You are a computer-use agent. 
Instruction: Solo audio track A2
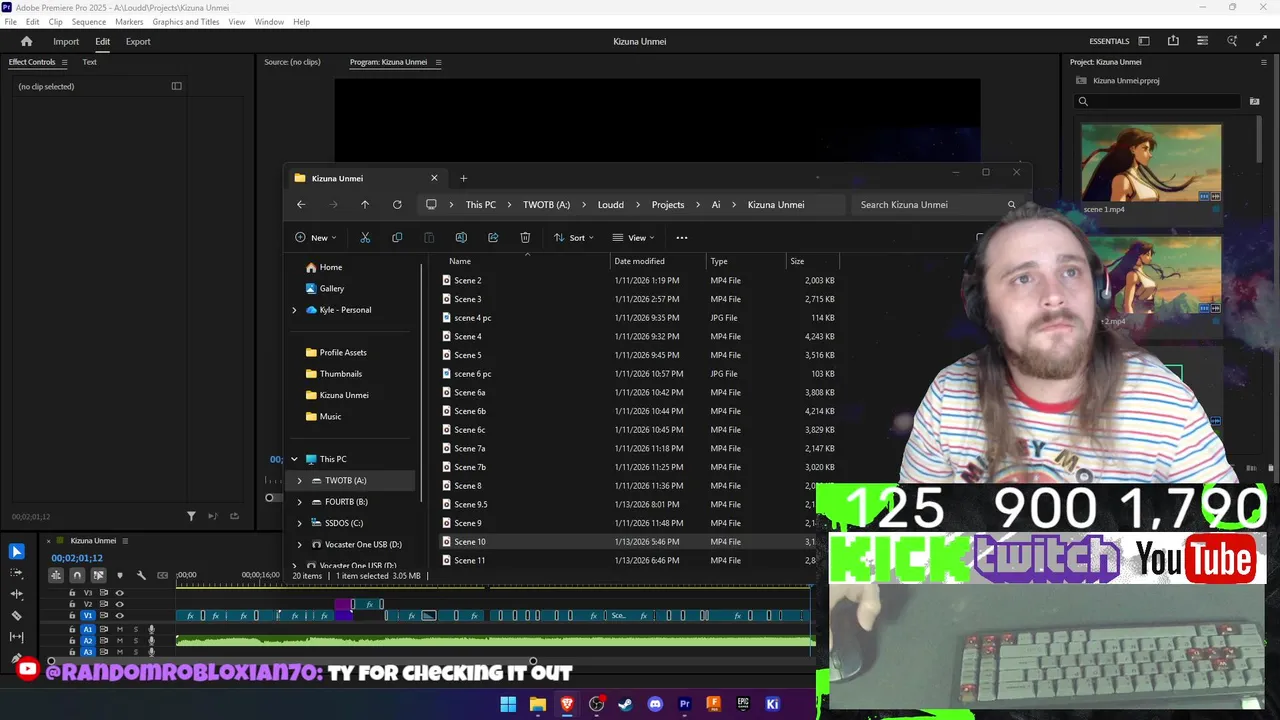click(136, 641)
